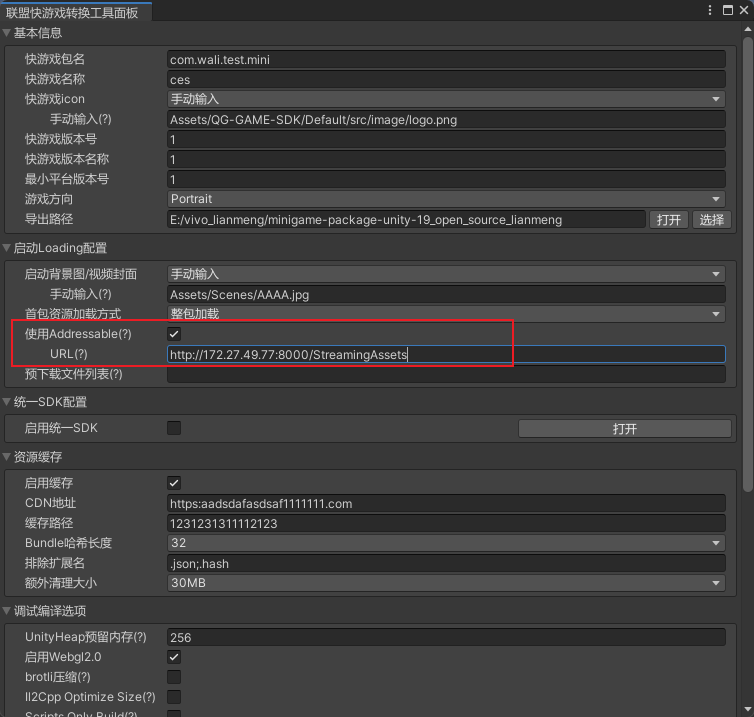Viewport: 754px width, 717px height.
Task: Click 打开 button in 统一SDK配置 section
Action: (x=624, y=428)
